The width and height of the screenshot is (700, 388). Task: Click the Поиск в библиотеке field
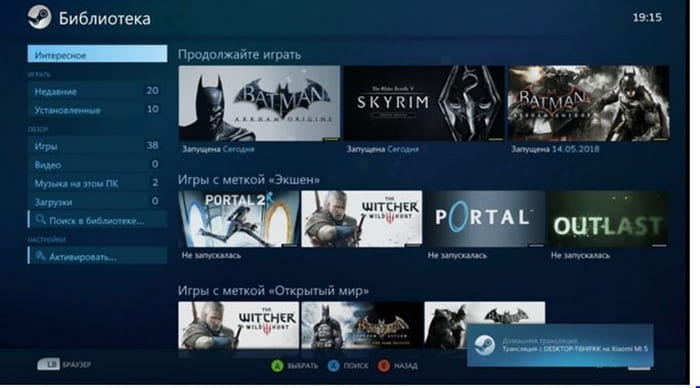pos(97,220)
